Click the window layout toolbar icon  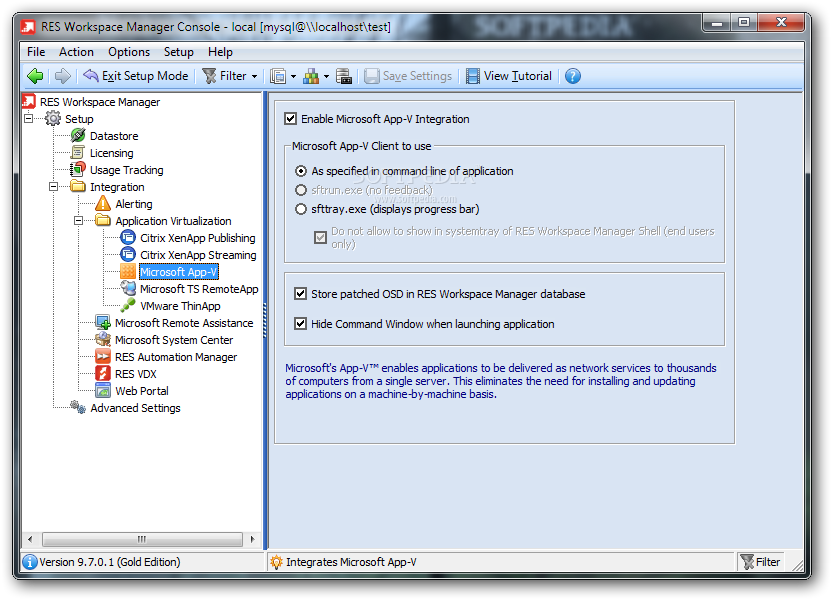[x=278, y=76]
